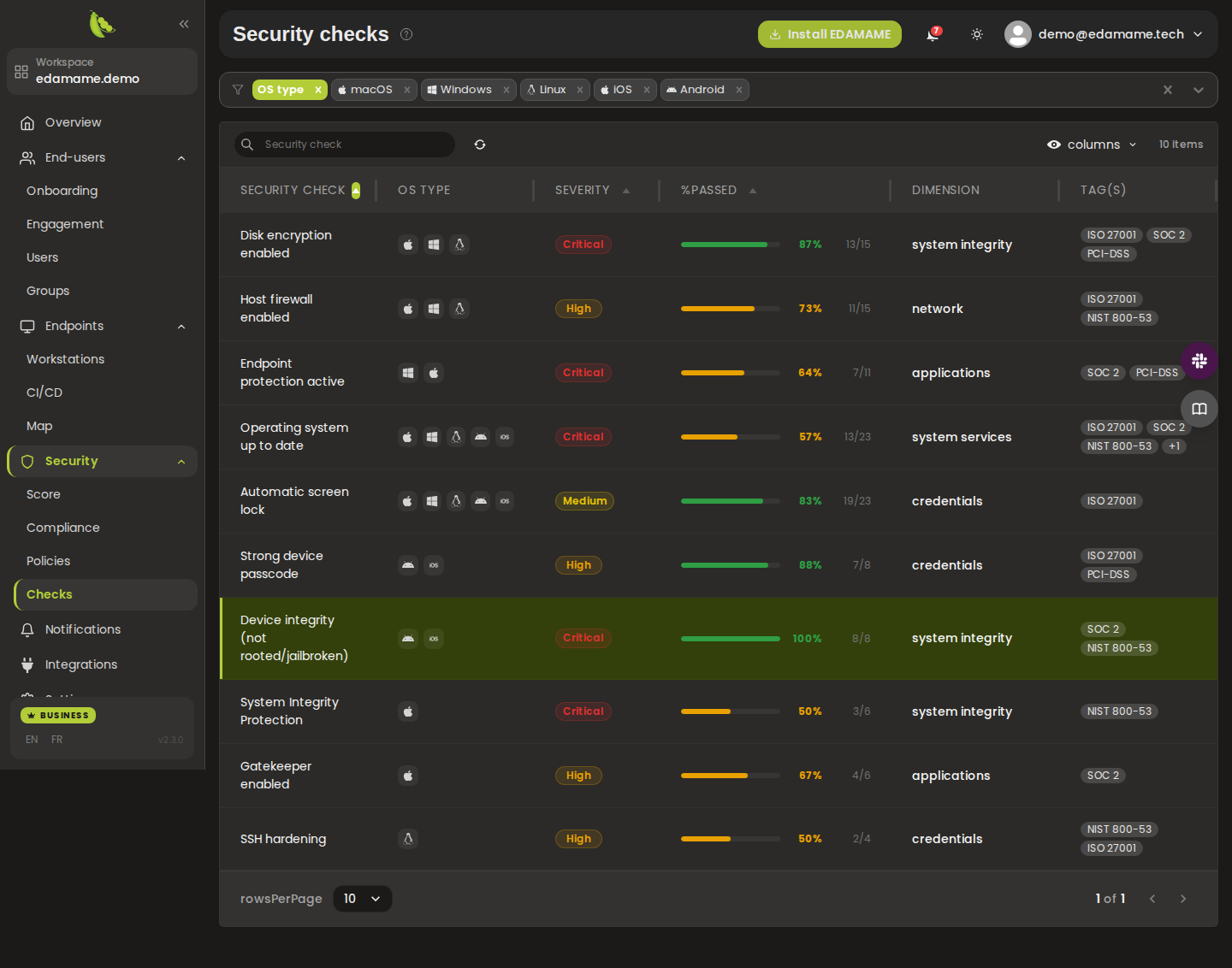Go to previous page arrow
This screenshot has height=968, width=1232.
point(1152,899)
